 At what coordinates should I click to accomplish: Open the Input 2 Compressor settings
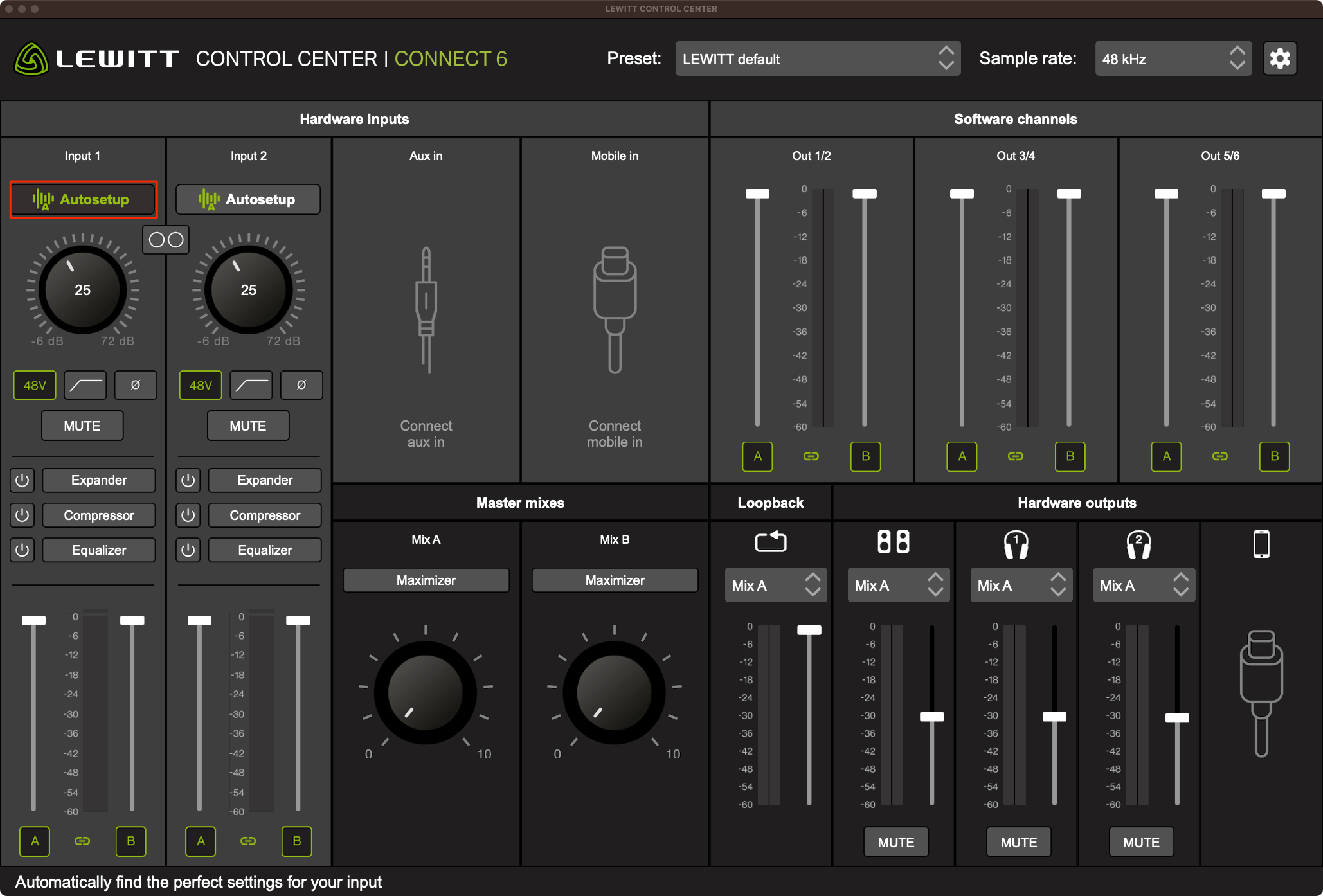265,515
